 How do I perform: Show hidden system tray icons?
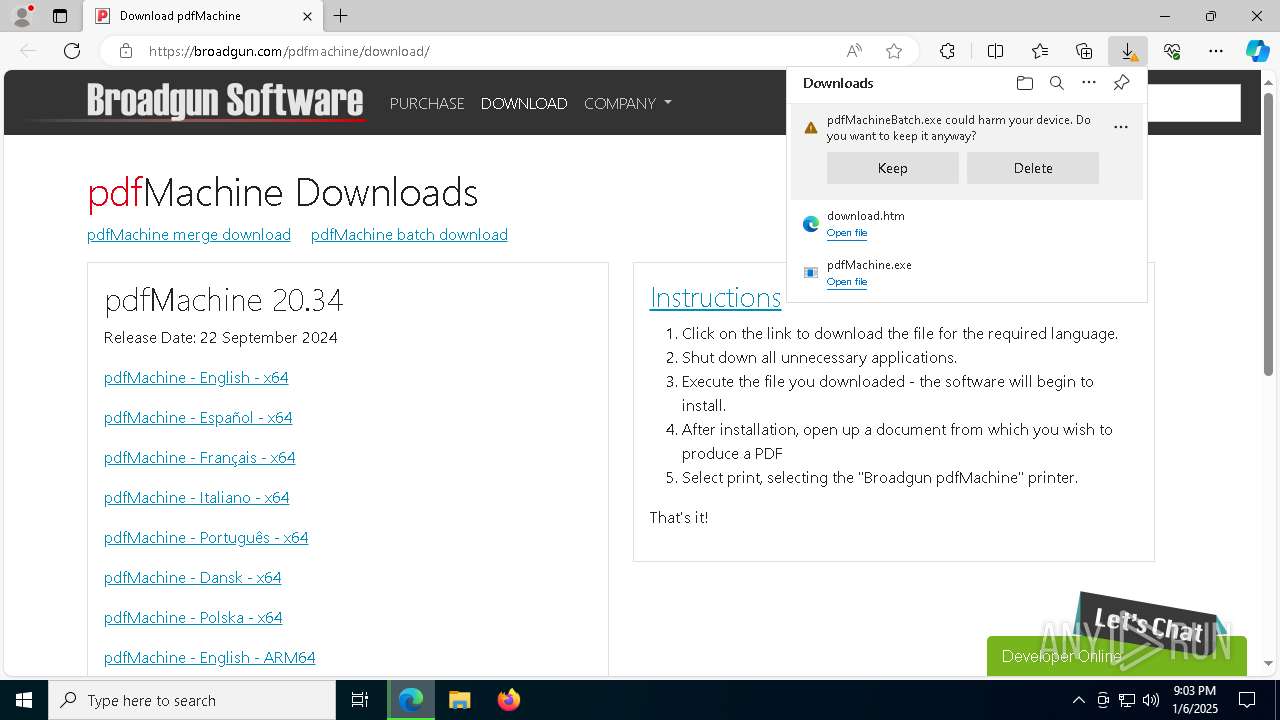tap(1079, 700)
